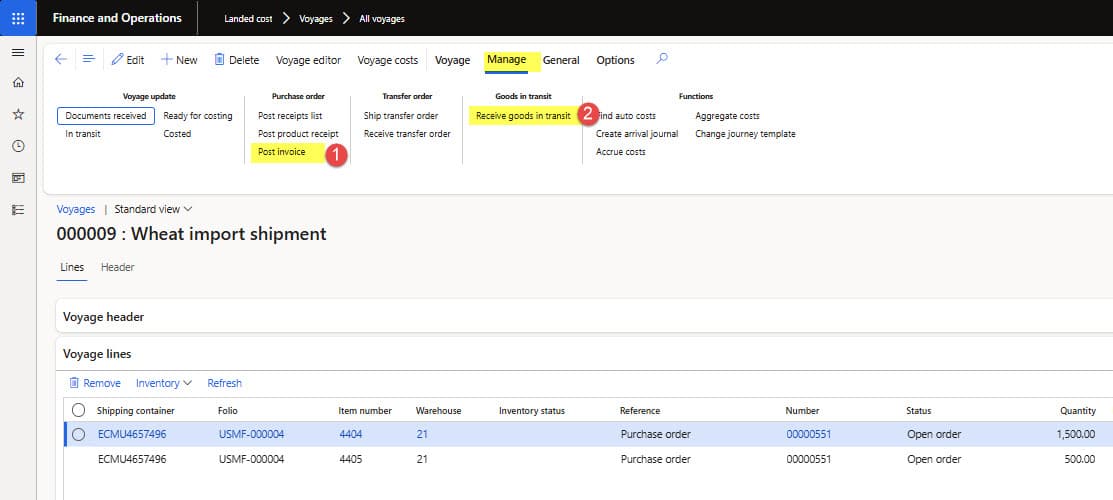This screenshot has height=500, width=1113.
Task: Go to Home in sidebar
Action: point(18,83)
